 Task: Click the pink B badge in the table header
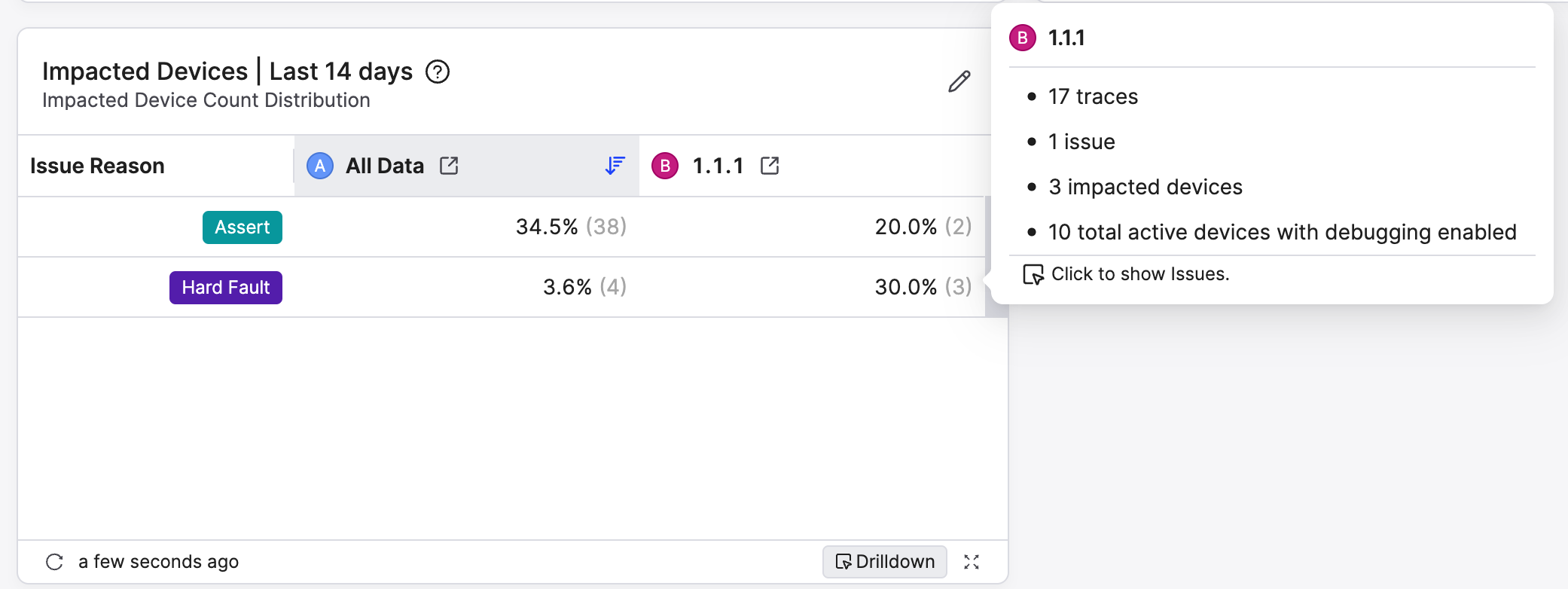pos(665,166)
